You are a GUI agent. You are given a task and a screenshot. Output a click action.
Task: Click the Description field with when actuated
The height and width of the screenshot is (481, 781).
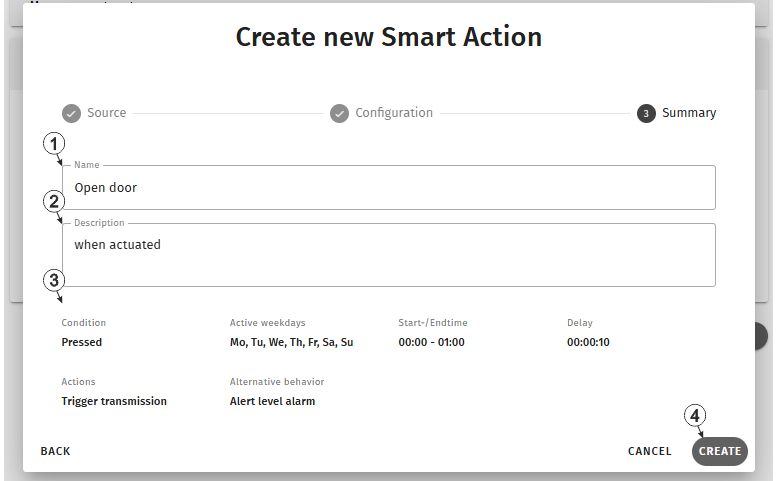[x=389, y=255]
